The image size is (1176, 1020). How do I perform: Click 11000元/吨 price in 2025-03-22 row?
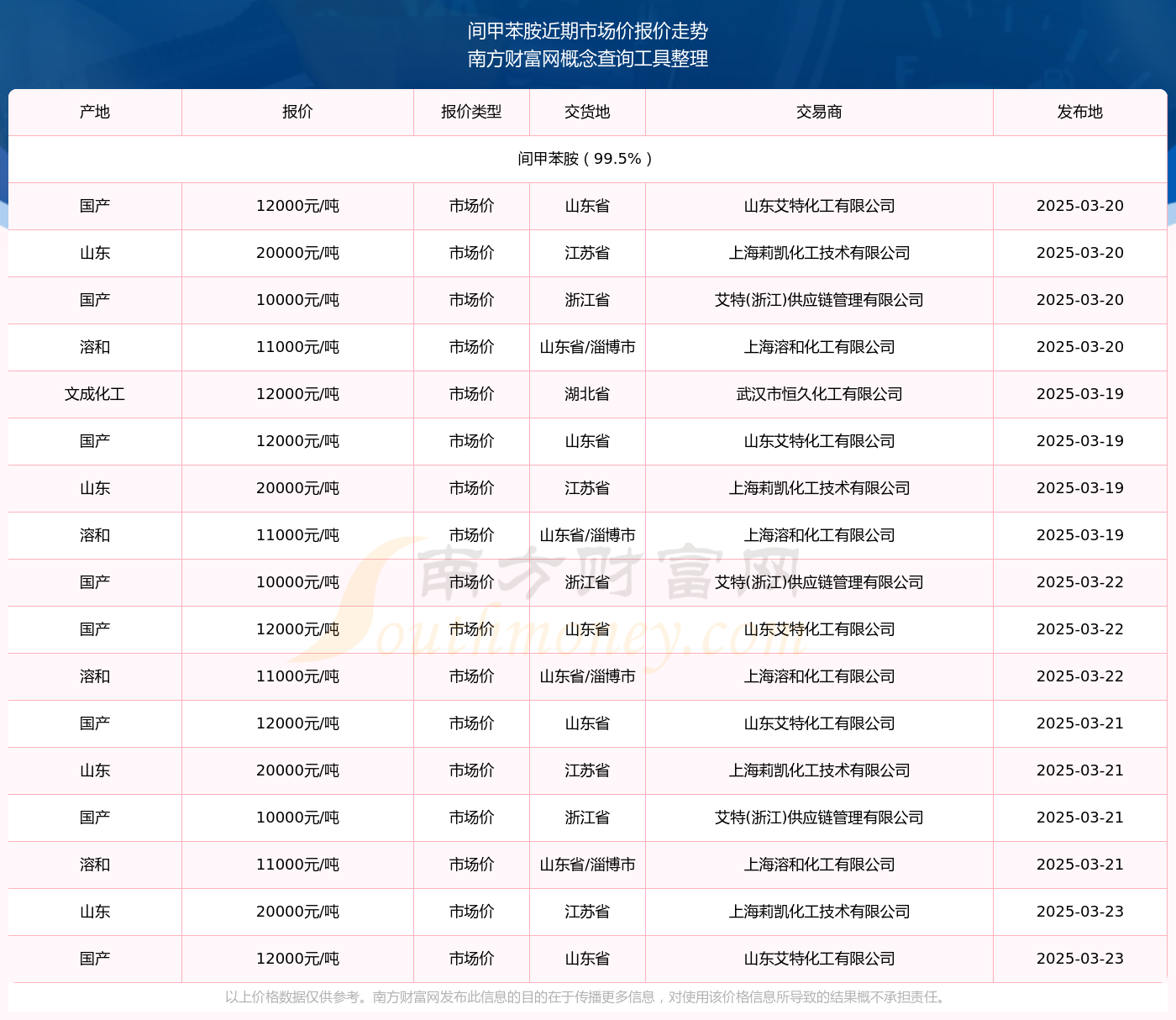(297, 676)
